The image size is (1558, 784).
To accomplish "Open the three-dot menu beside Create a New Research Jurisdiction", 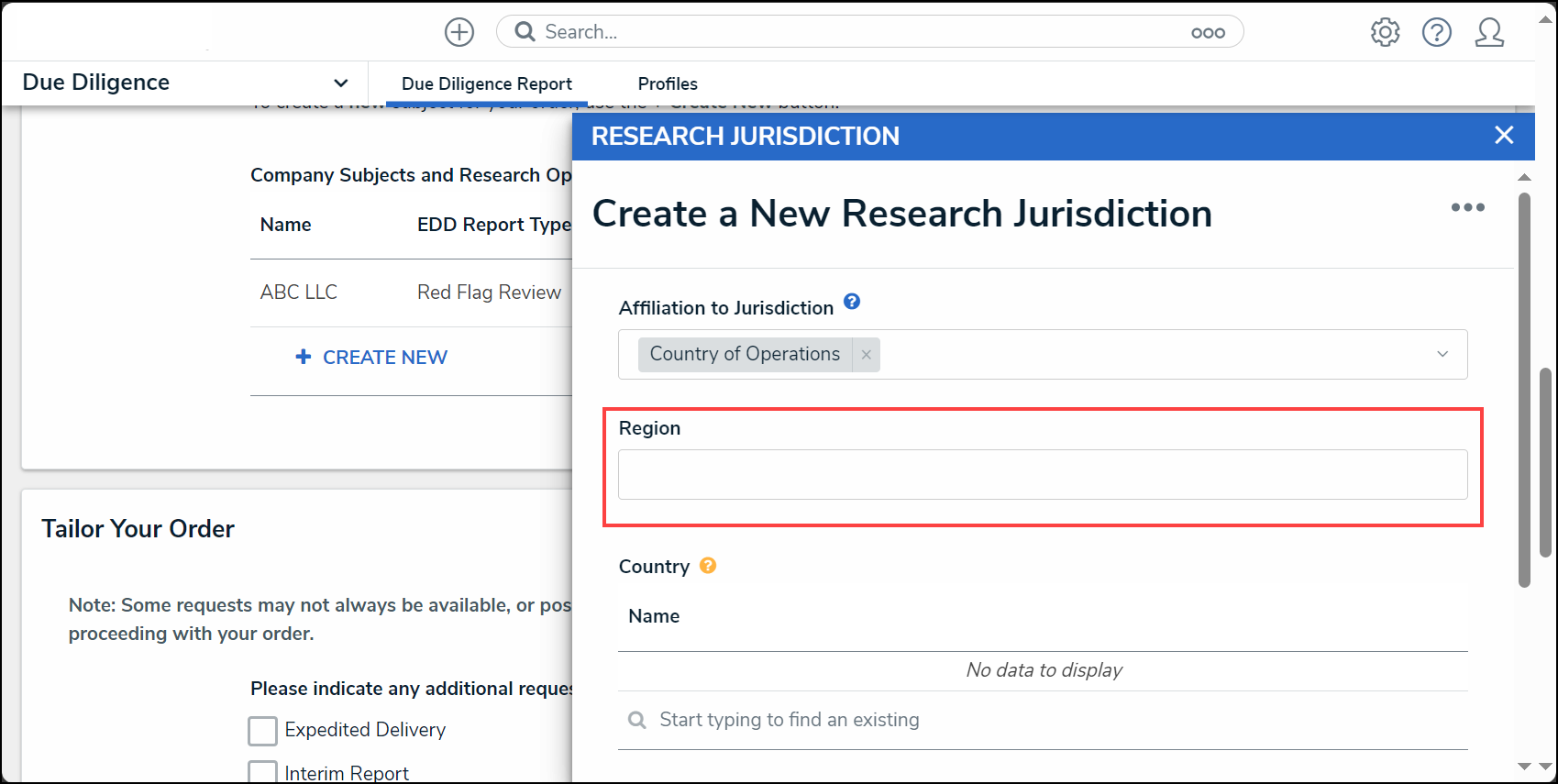I will pyautogui.click(x=1467, y=207).
